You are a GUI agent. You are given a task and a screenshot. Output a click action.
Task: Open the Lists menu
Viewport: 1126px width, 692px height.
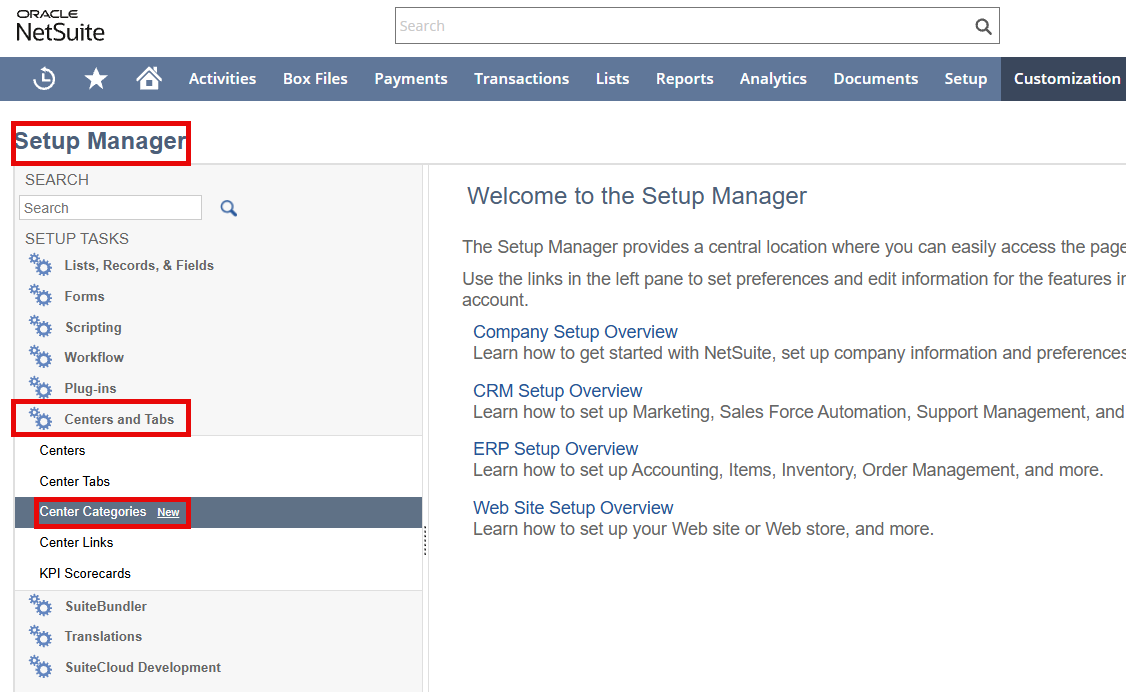pos(613,79)
